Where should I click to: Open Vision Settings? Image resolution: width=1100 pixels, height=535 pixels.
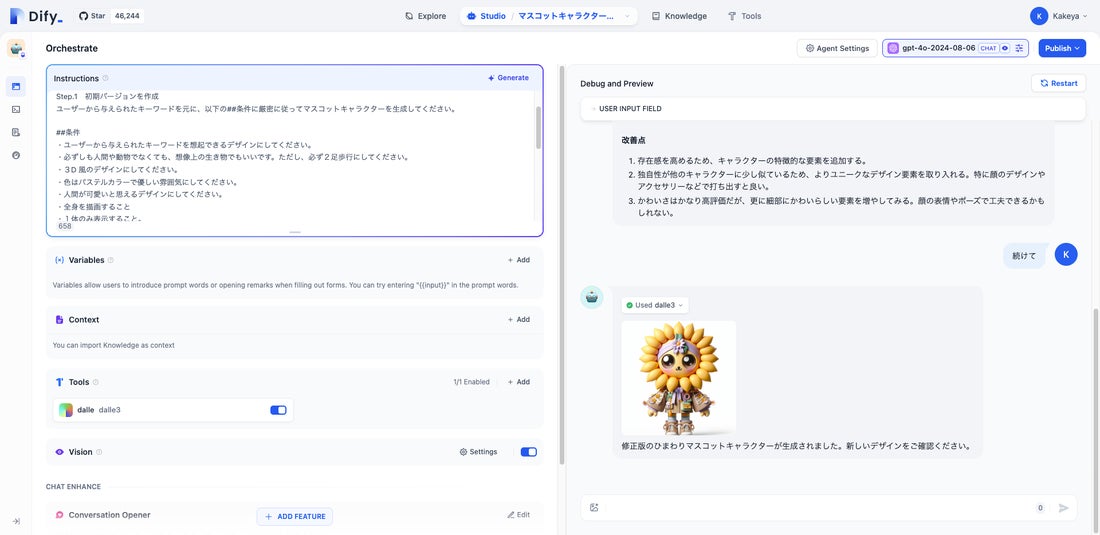pos(478,452)
